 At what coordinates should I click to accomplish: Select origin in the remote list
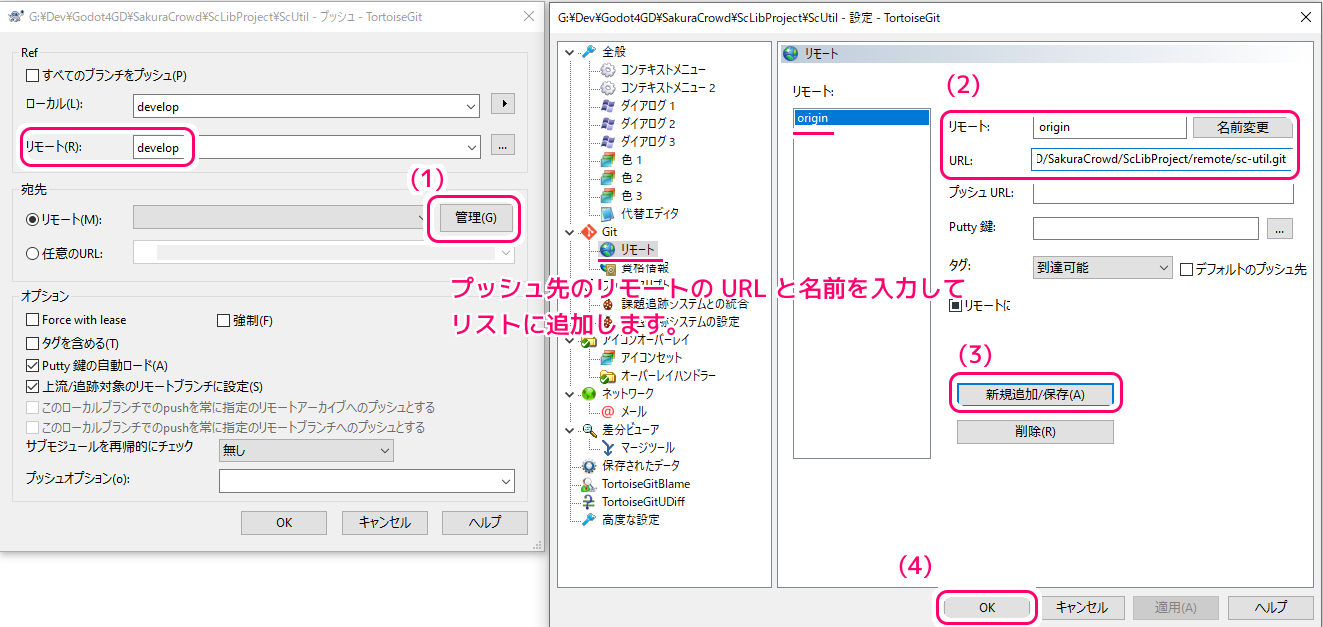click(861, 118)
